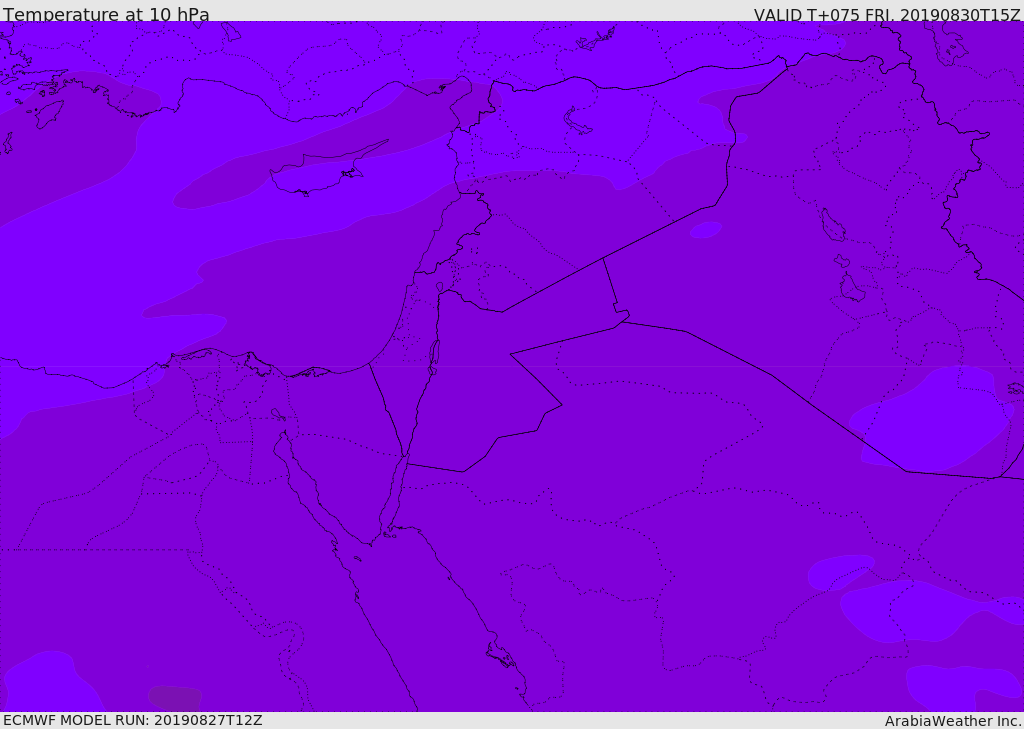The width and height of the screenshot is (1024, 729).
Task: Click the 'VALID T+075 FRI. 20190830T15Z' timestamp
Action: pyautogui.click(x=886, y=15)
